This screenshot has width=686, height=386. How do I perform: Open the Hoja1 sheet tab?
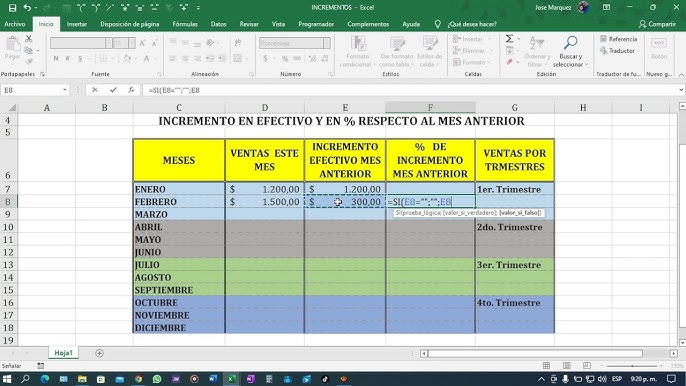click(x=63, y=353)
